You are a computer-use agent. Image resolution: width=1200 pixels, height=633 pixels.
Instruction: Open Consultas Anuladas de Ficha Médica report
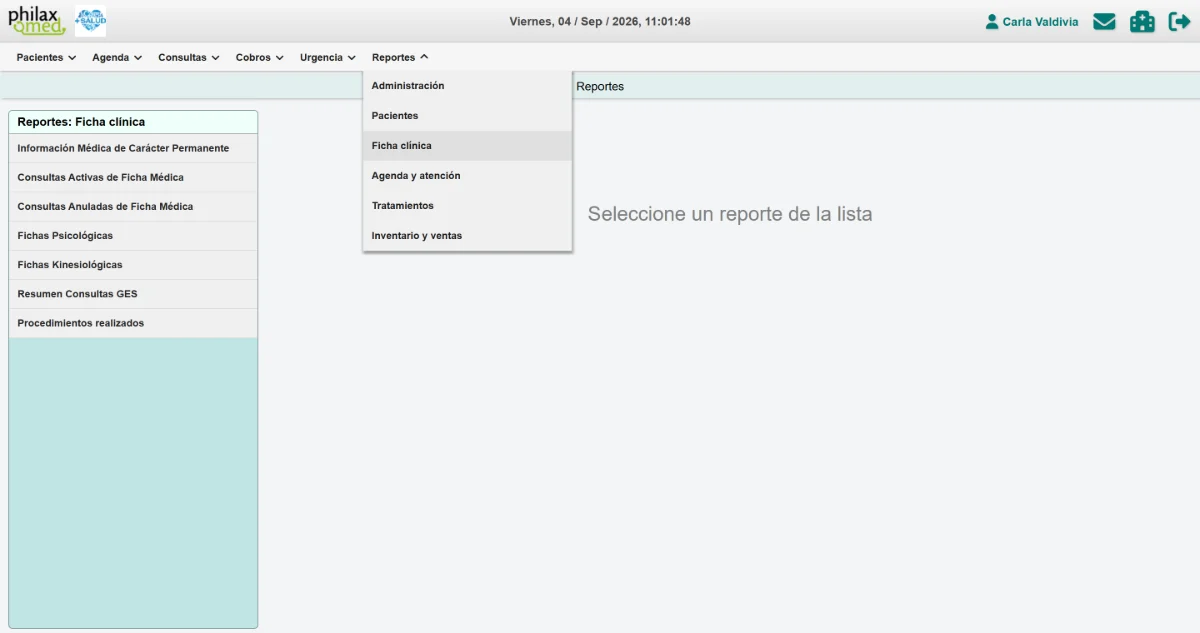(x=133, y=206)
